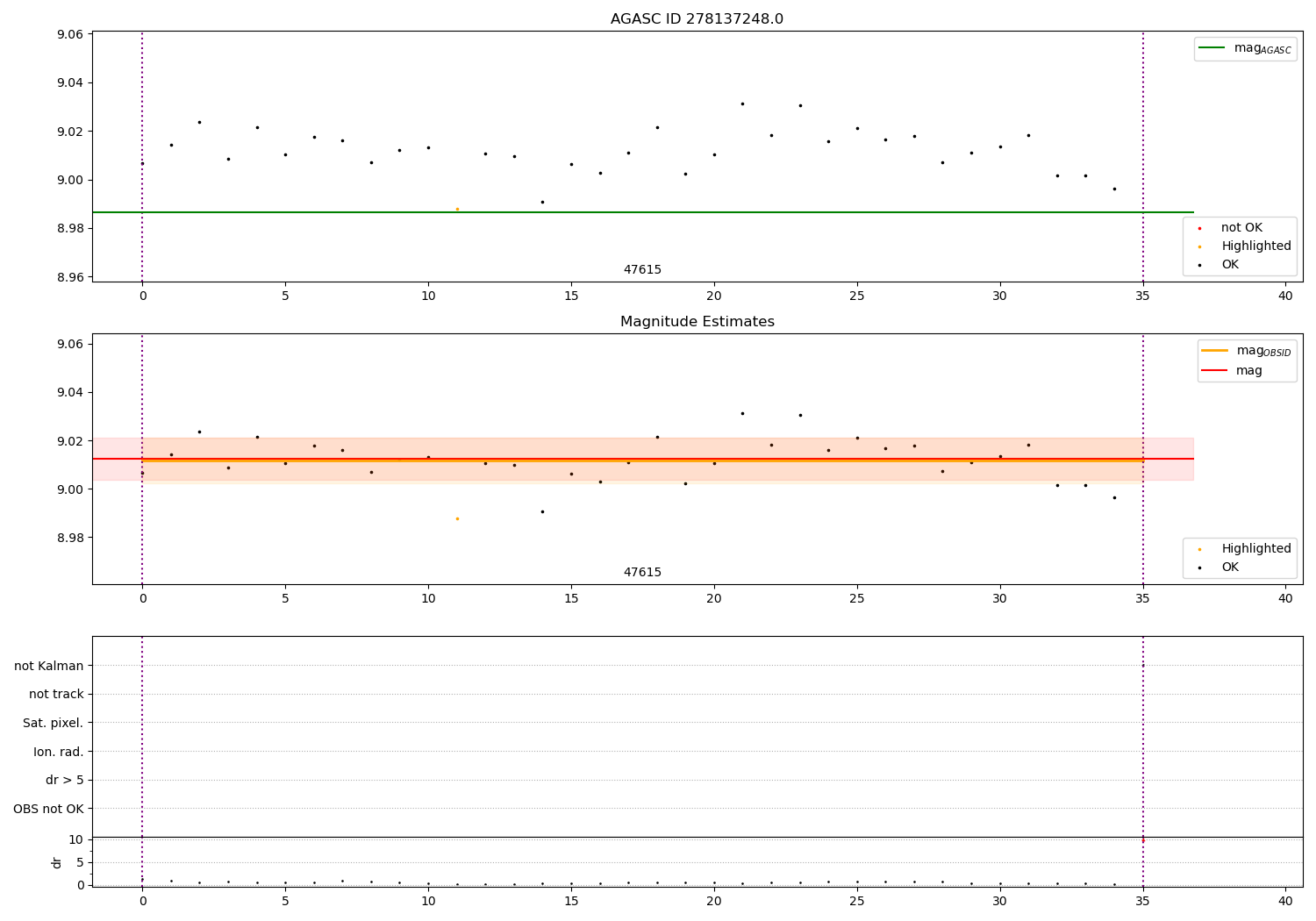Click x-axis tick '5' under the bottom plot
Viewport: 1316px width, 921px height.
(x=285, y=901)
